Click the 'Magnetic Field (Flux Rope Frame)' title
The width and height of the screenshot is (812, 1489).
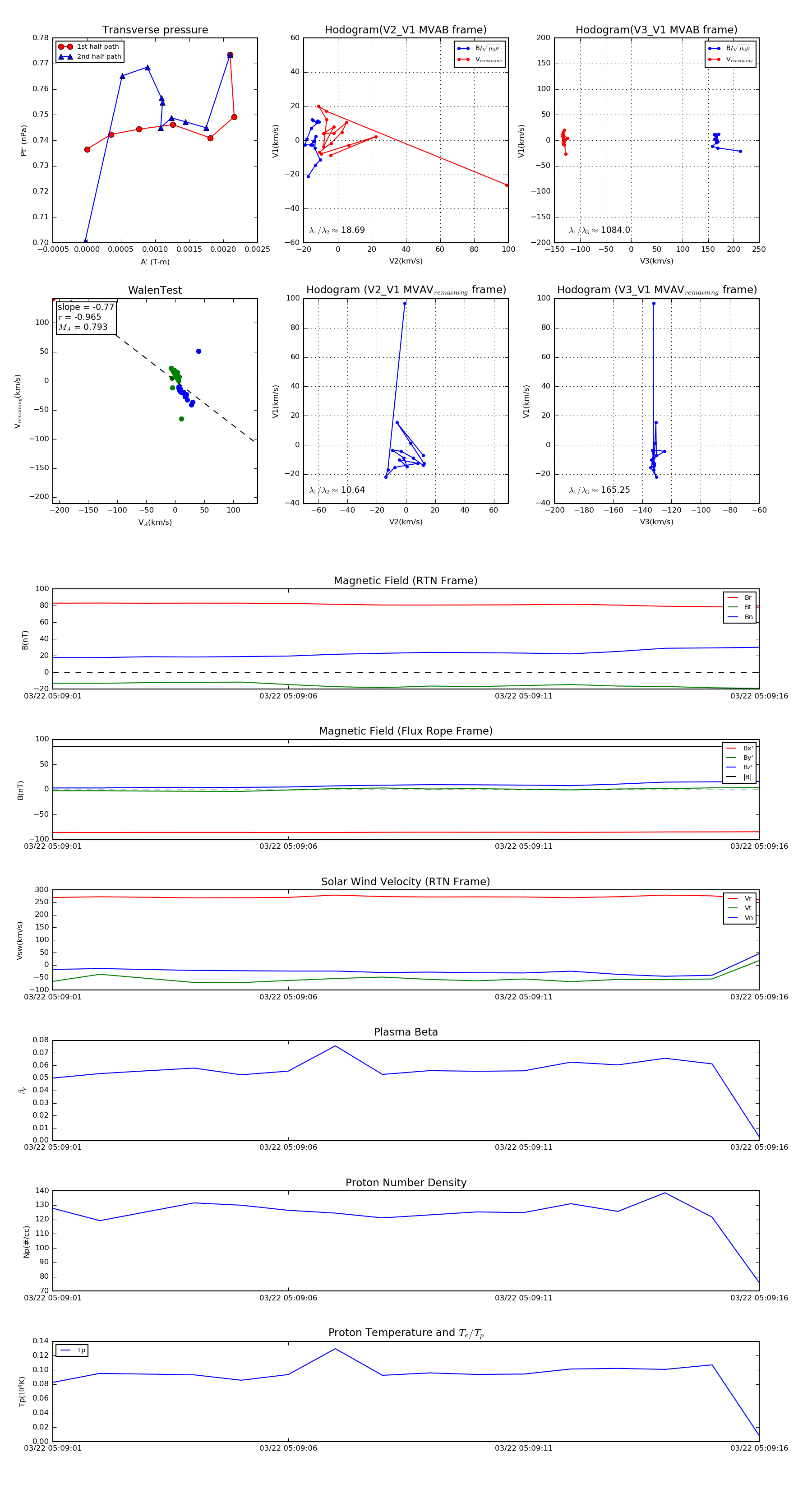(406, 731)
